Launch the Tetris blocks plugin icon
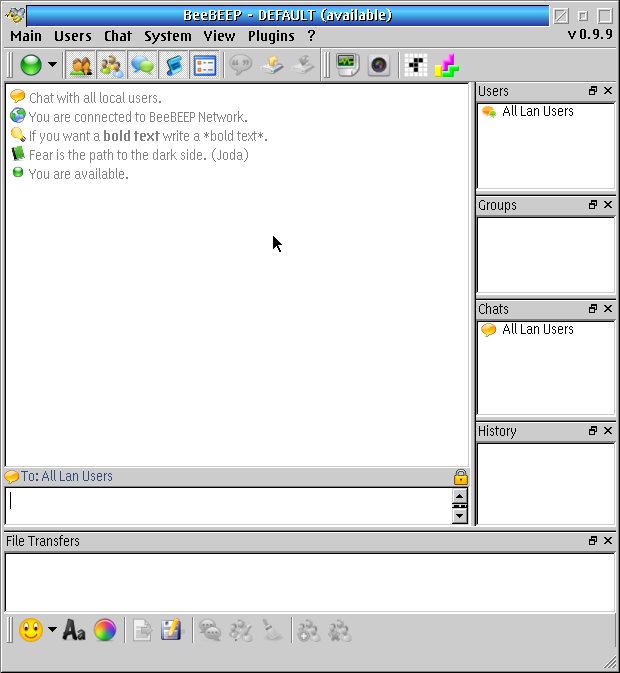The width and height of the screenshot is (620, 673). [447, 65]
